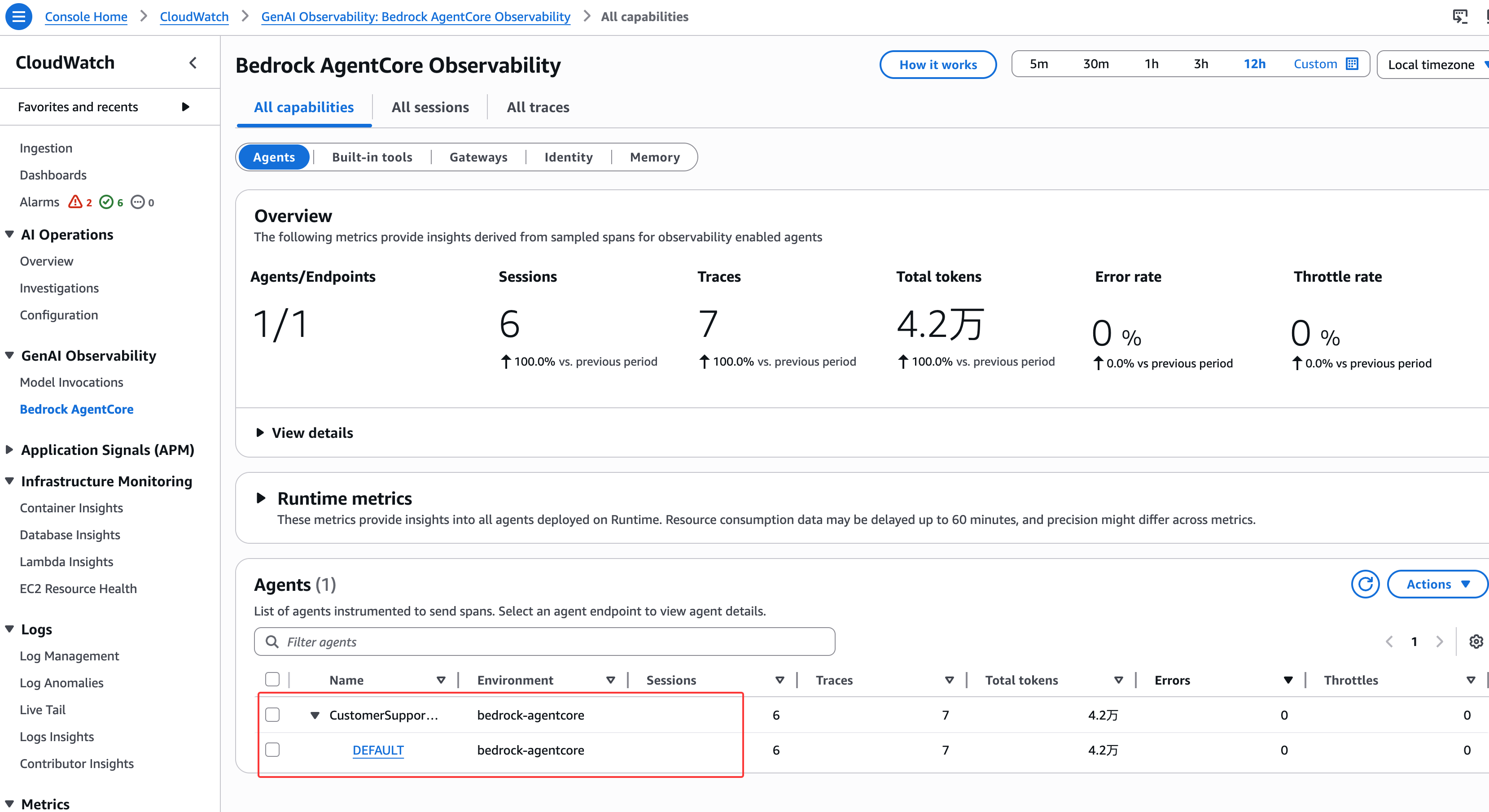Click the alarms in-alarm warning icon
Viewport: 1489px width, 812px height.
point(75,202)
